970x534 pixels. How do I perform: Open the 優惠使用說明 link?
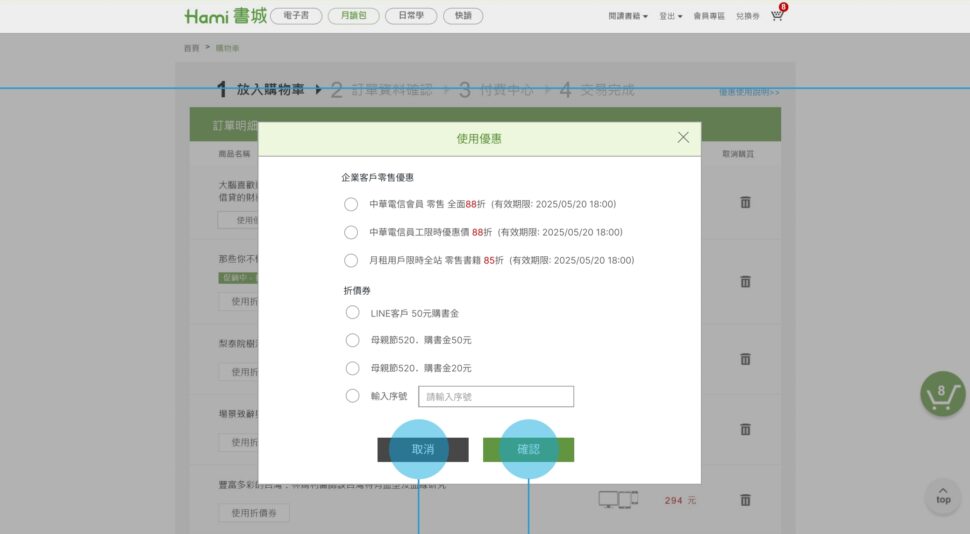[749, 92]
